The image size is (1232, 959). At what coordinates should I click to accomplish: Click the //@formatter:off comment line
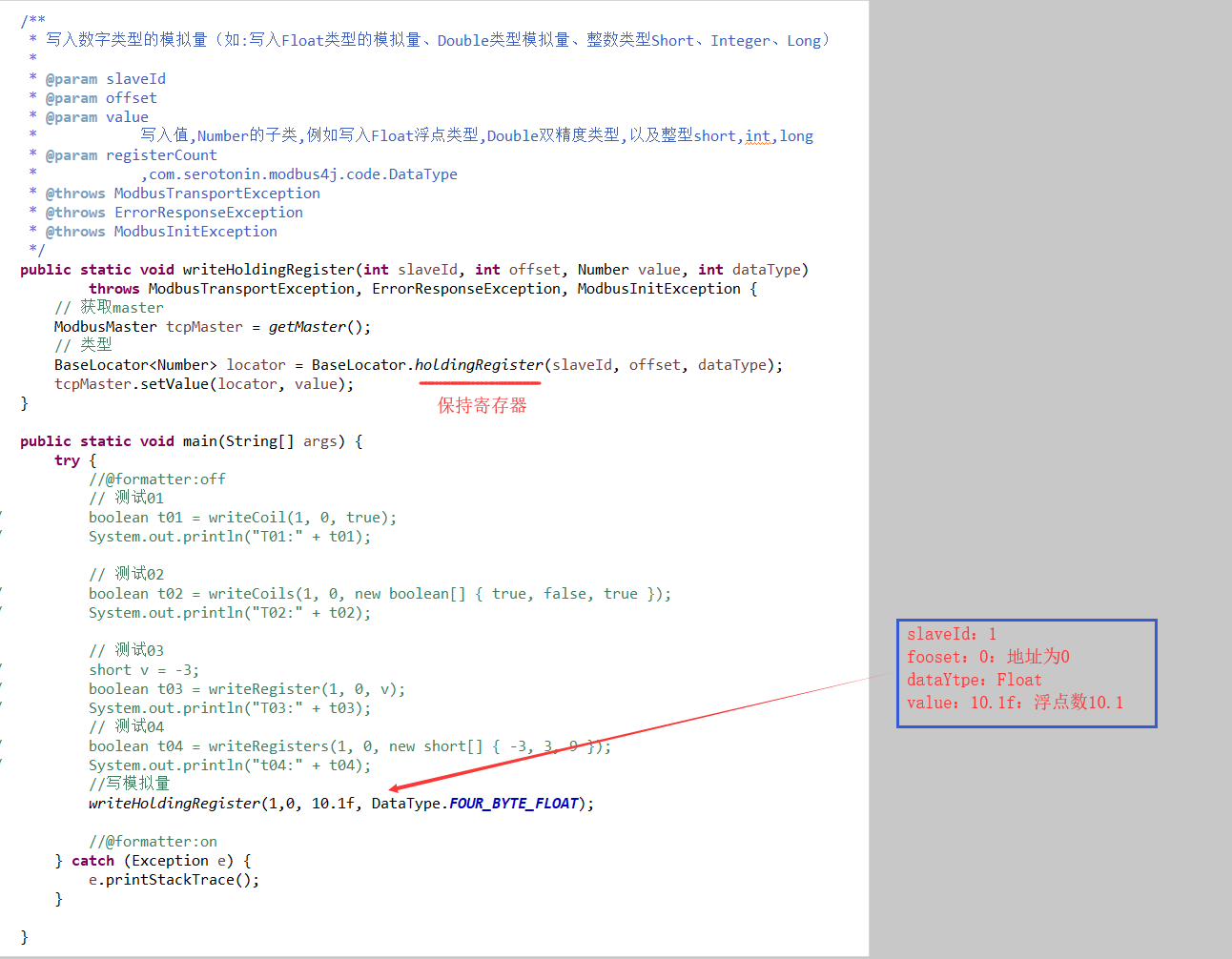(157, 479)
